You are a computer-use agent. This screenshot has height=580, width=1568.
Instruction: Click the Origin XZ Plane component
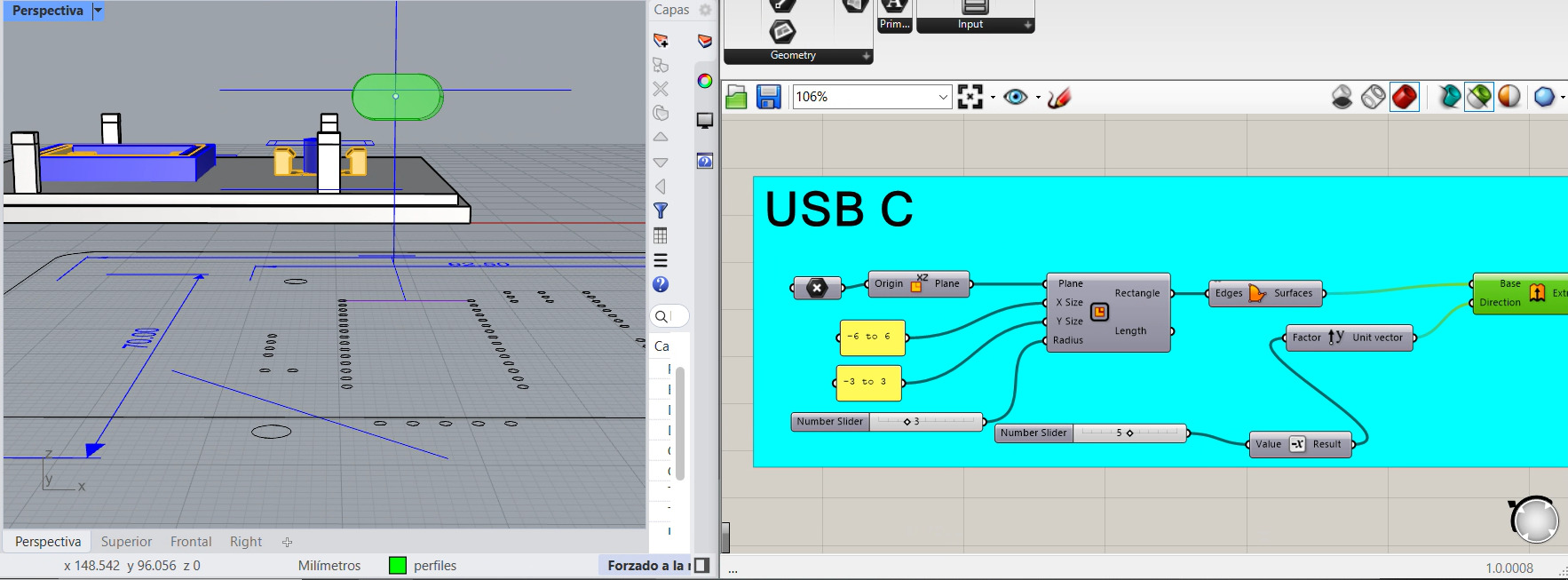point(918,284)
